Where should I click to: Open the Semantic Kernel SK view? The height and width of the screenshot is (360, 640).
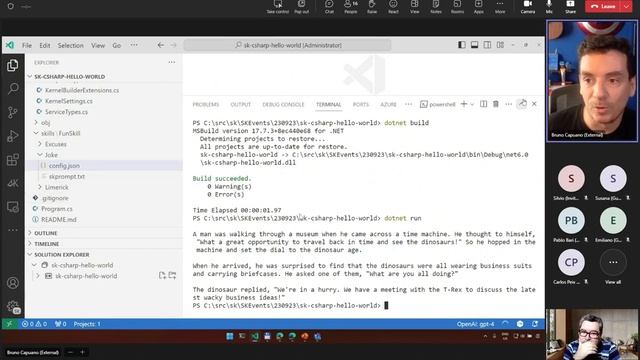point(13,183)
